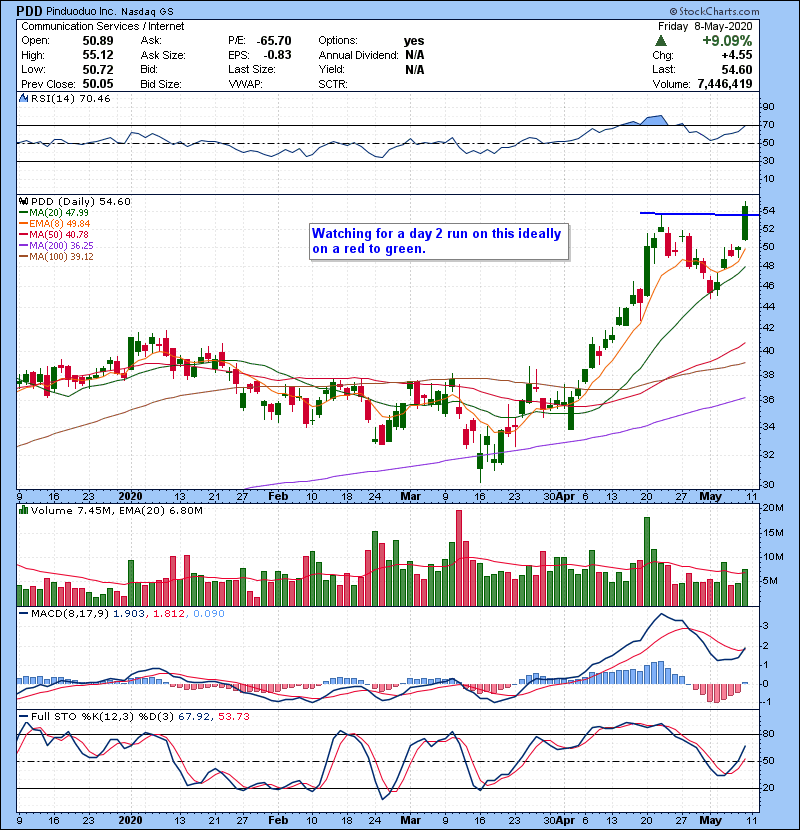Click the Volume value 7,446,419
The height and width of the screenshot is (830, 800).
tap(725, 84)
